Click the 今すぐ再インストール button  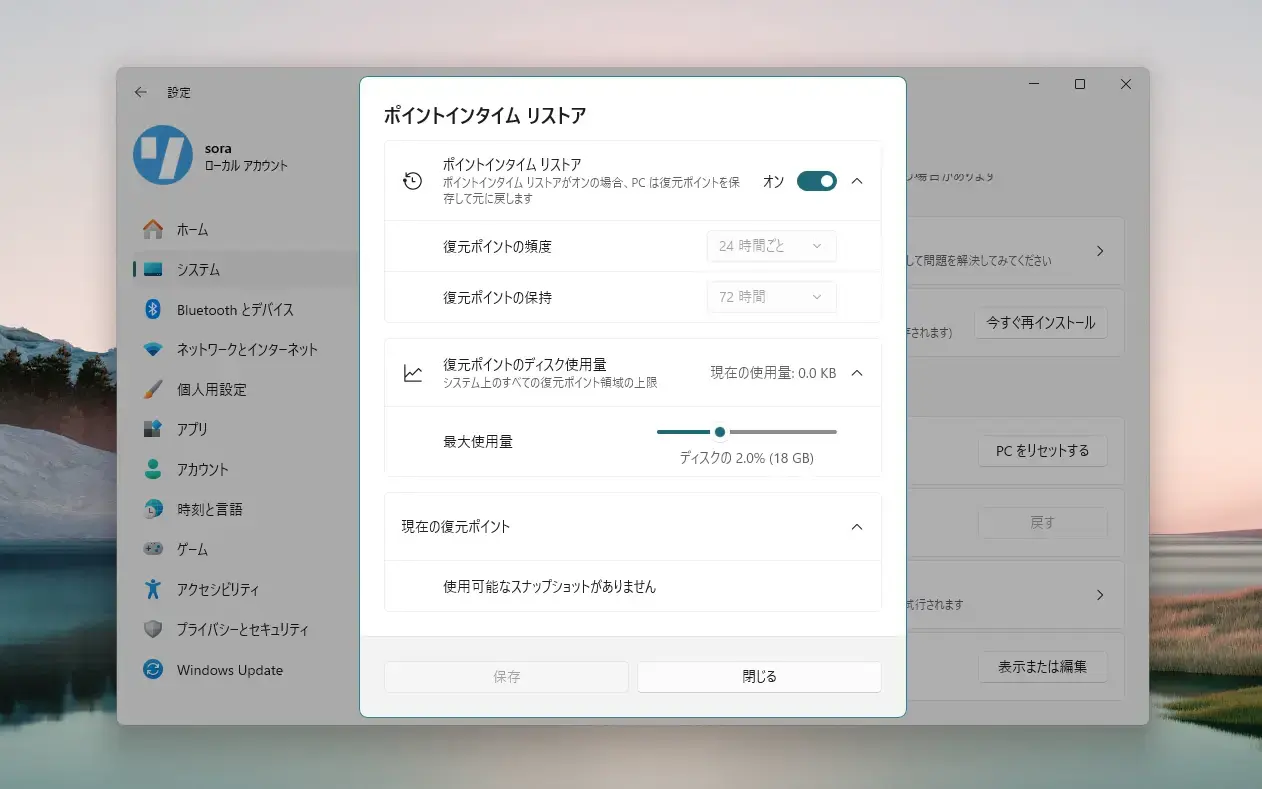coord(1041,323)
